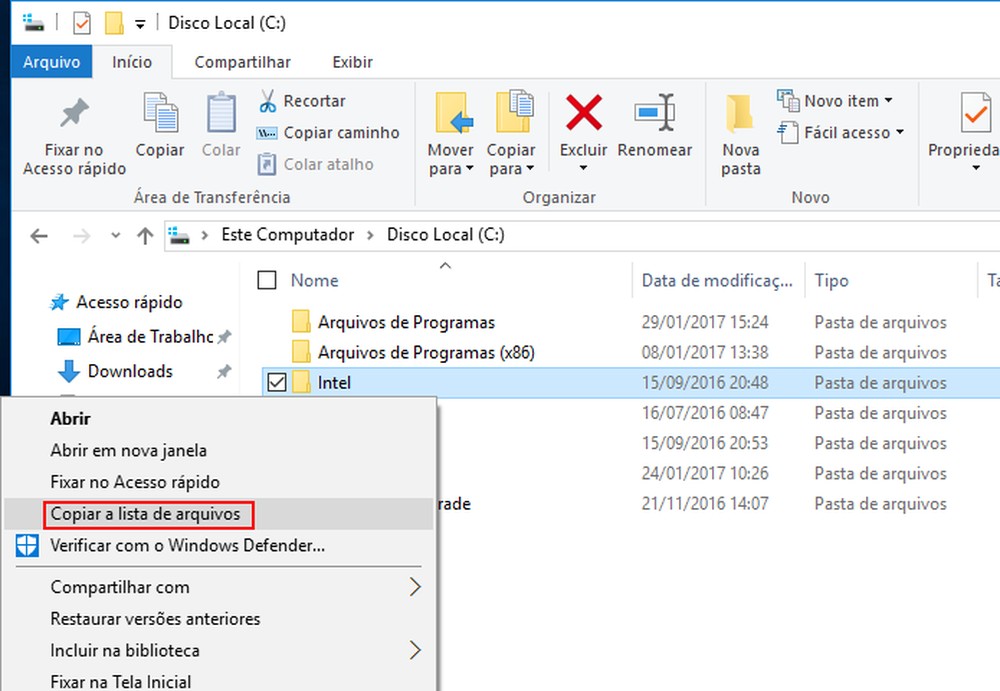Screen dimensions: 1000x691
Task: Switch to the Início tab
Action: coord(132,62)
